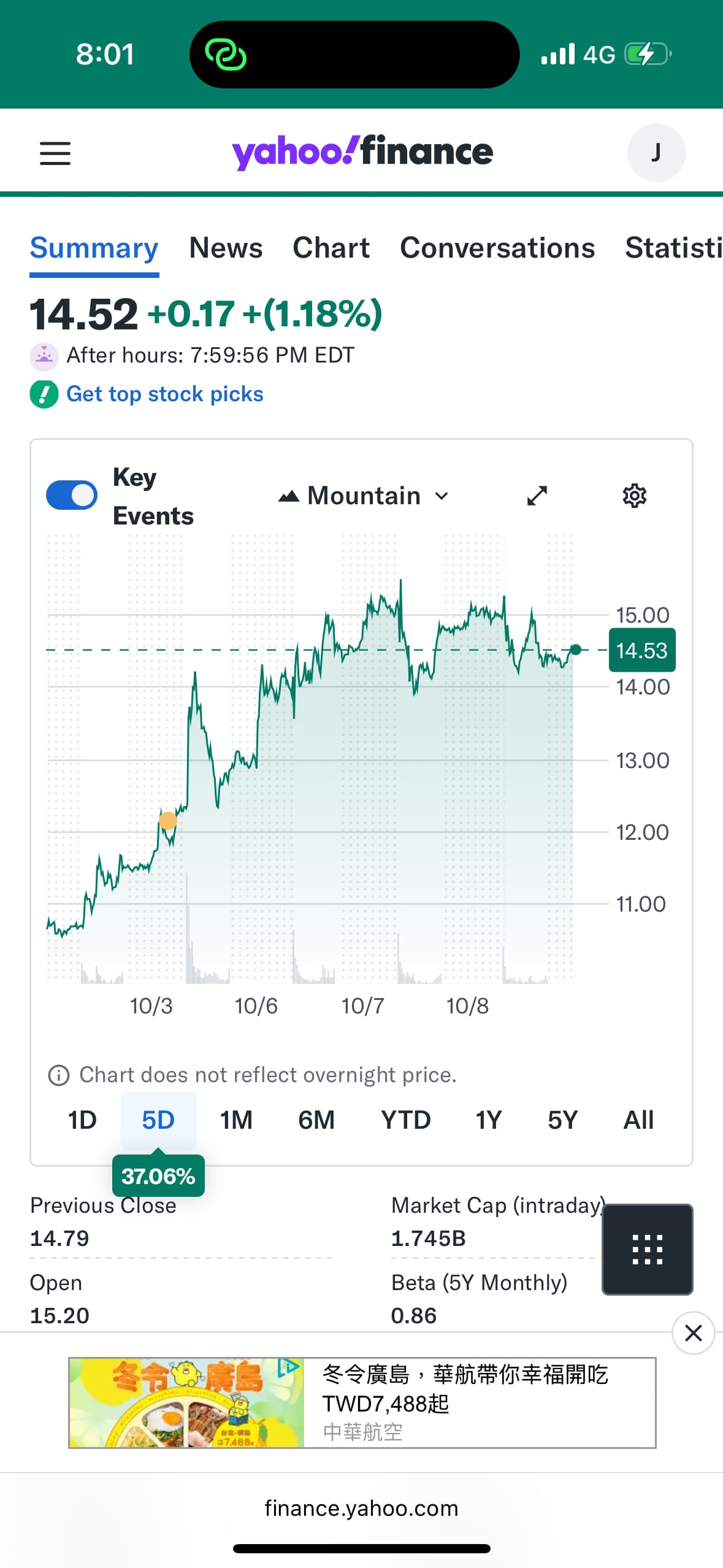Go to Yahoo Finance home logo
Viewport: 723px width, 1568px height.
click(x=362, y=152)
